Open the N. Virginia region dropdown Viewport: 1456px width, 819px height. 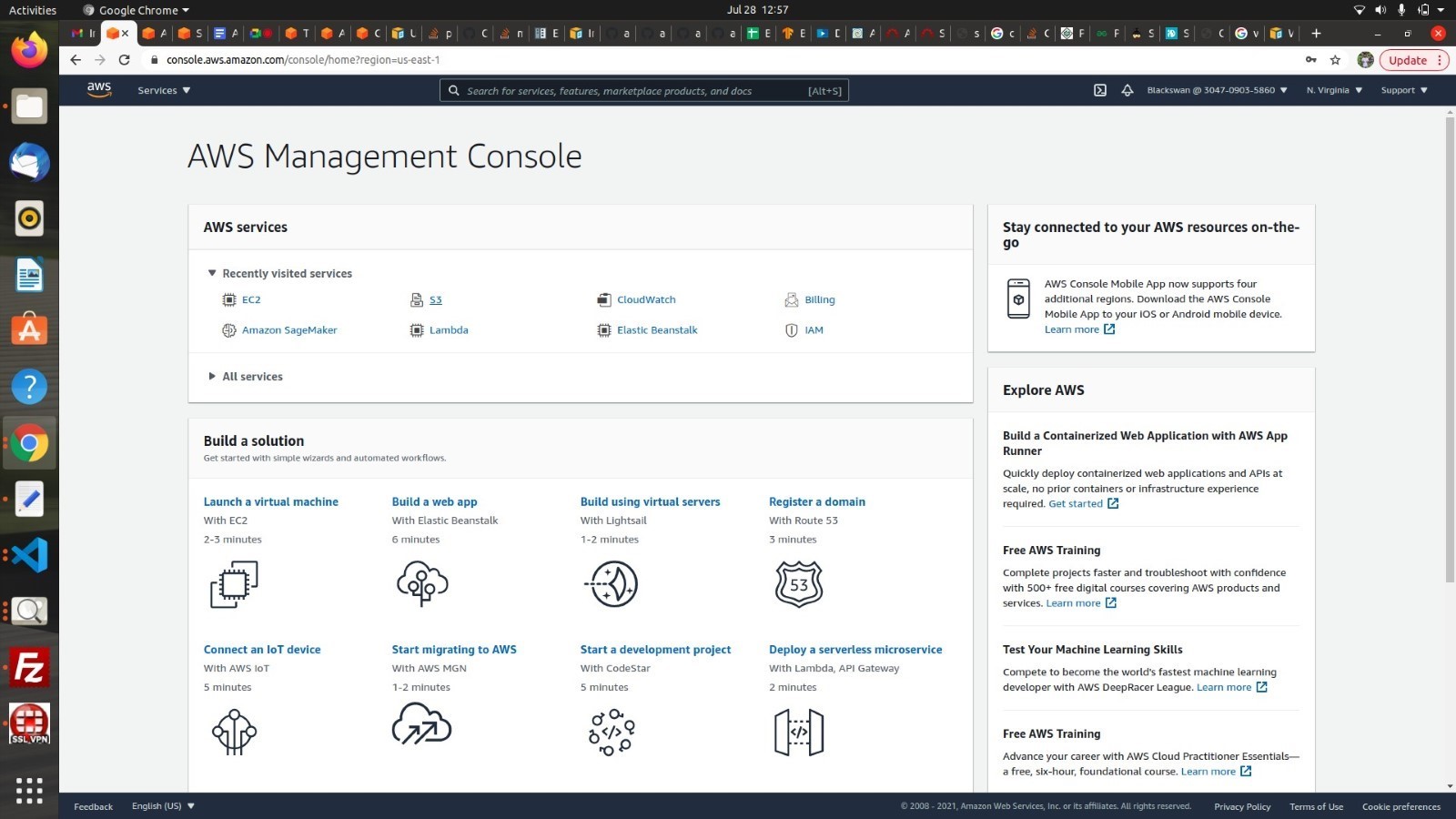1333,90
